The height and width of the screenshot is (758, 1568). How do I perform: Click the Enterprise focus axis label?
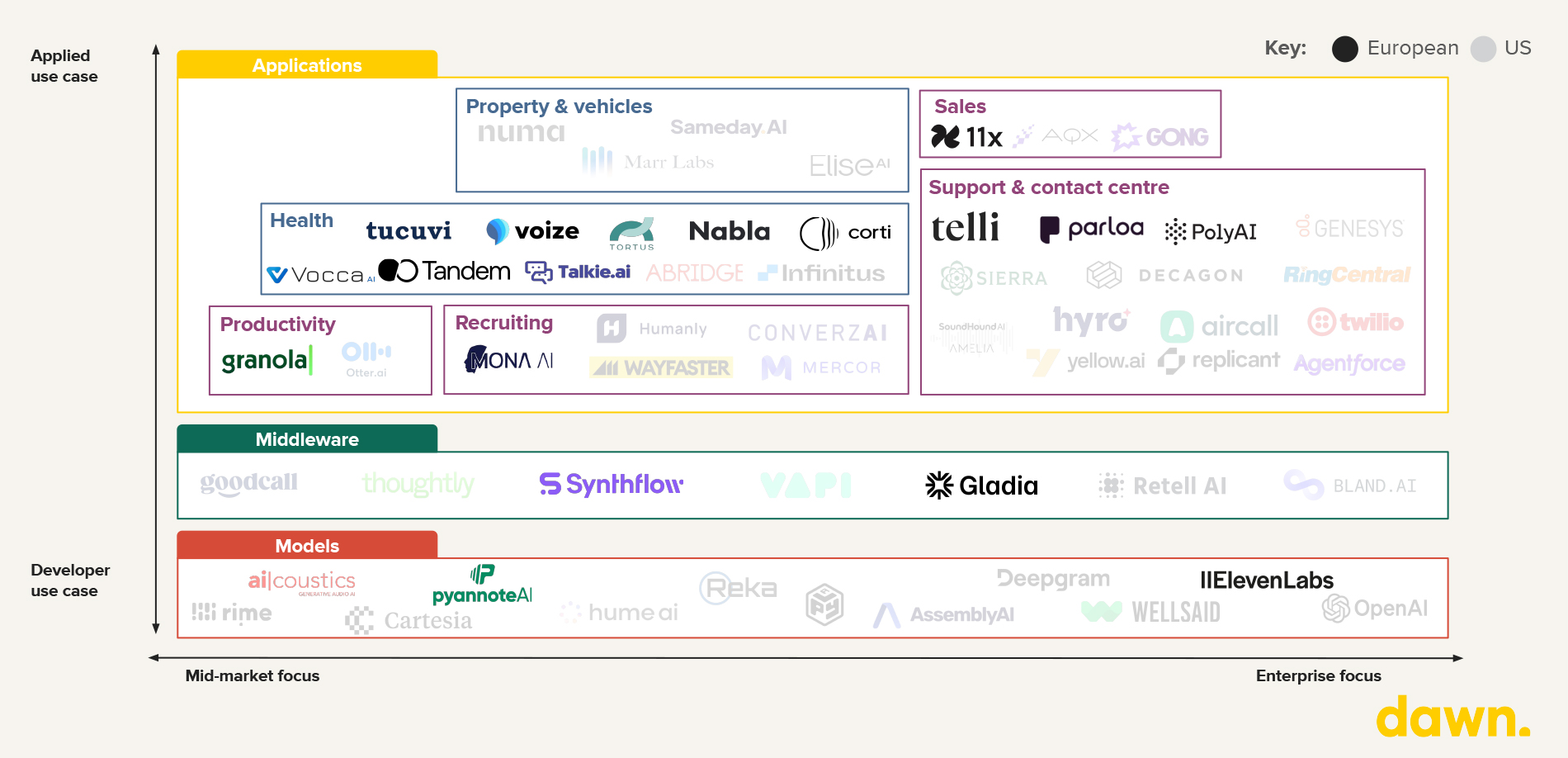[1318, 675]
